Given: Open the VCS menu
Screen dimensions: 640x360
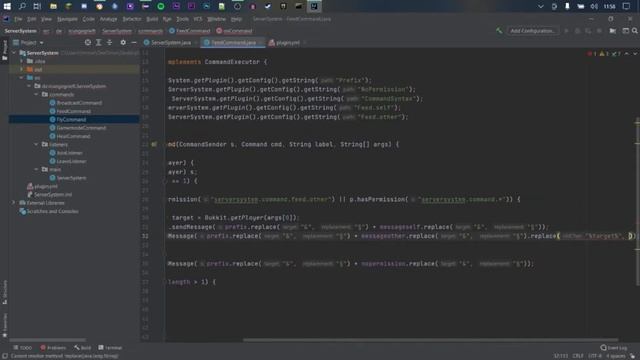Looking at the screenshot, I should pos(198,19).
